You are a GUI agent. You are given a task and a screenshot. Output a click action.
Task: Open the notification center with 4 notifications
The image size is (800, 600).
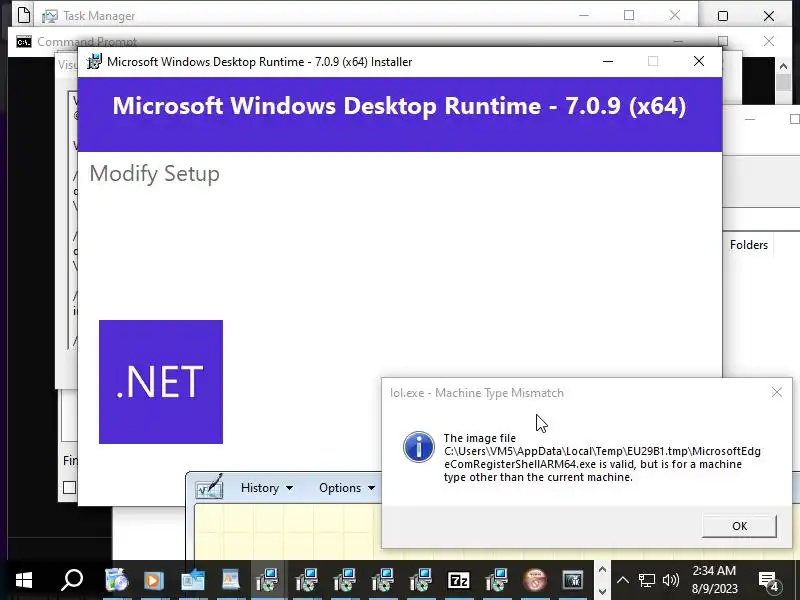[768, 581]
